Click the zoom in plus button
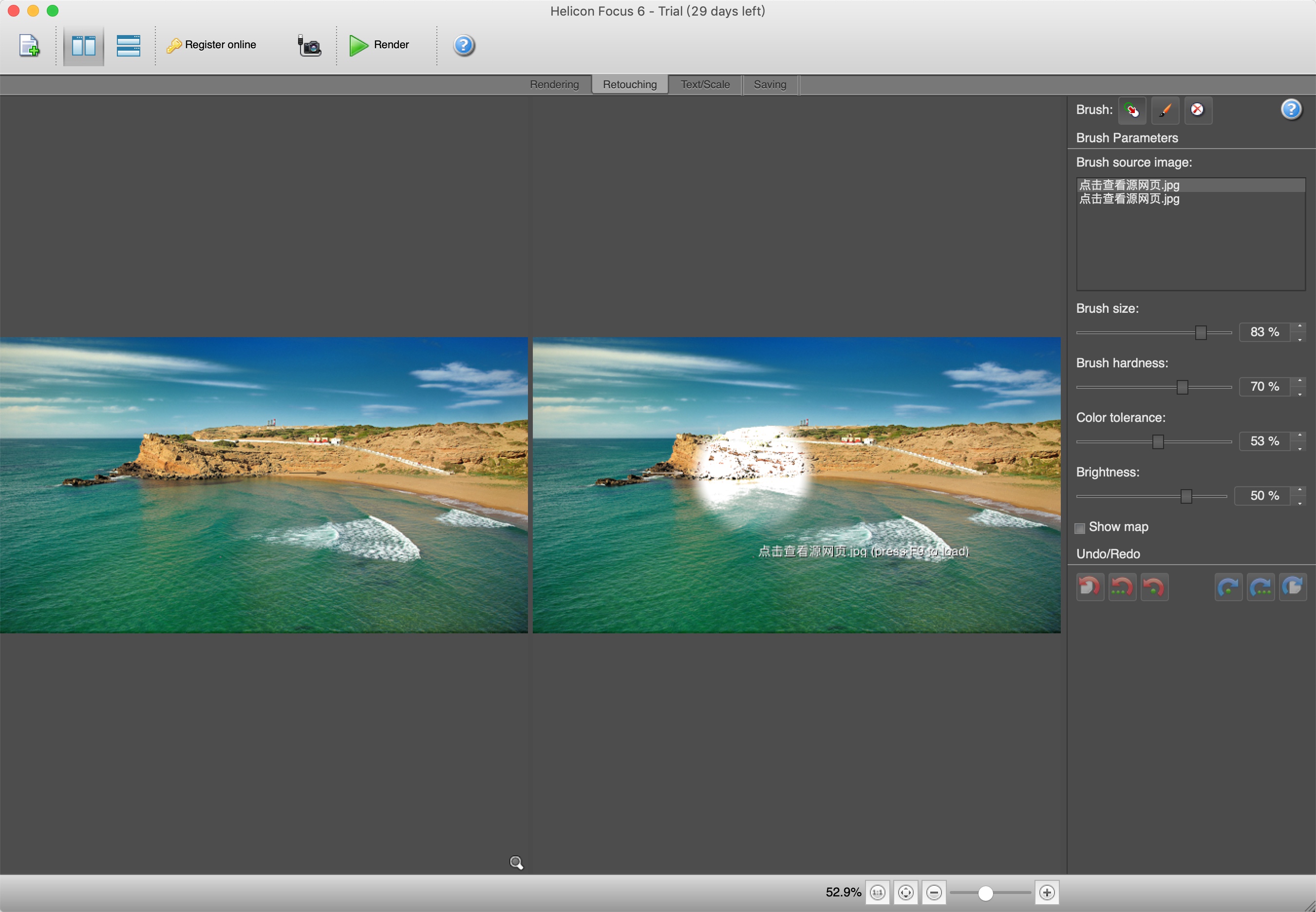 tap(1046, 893)
